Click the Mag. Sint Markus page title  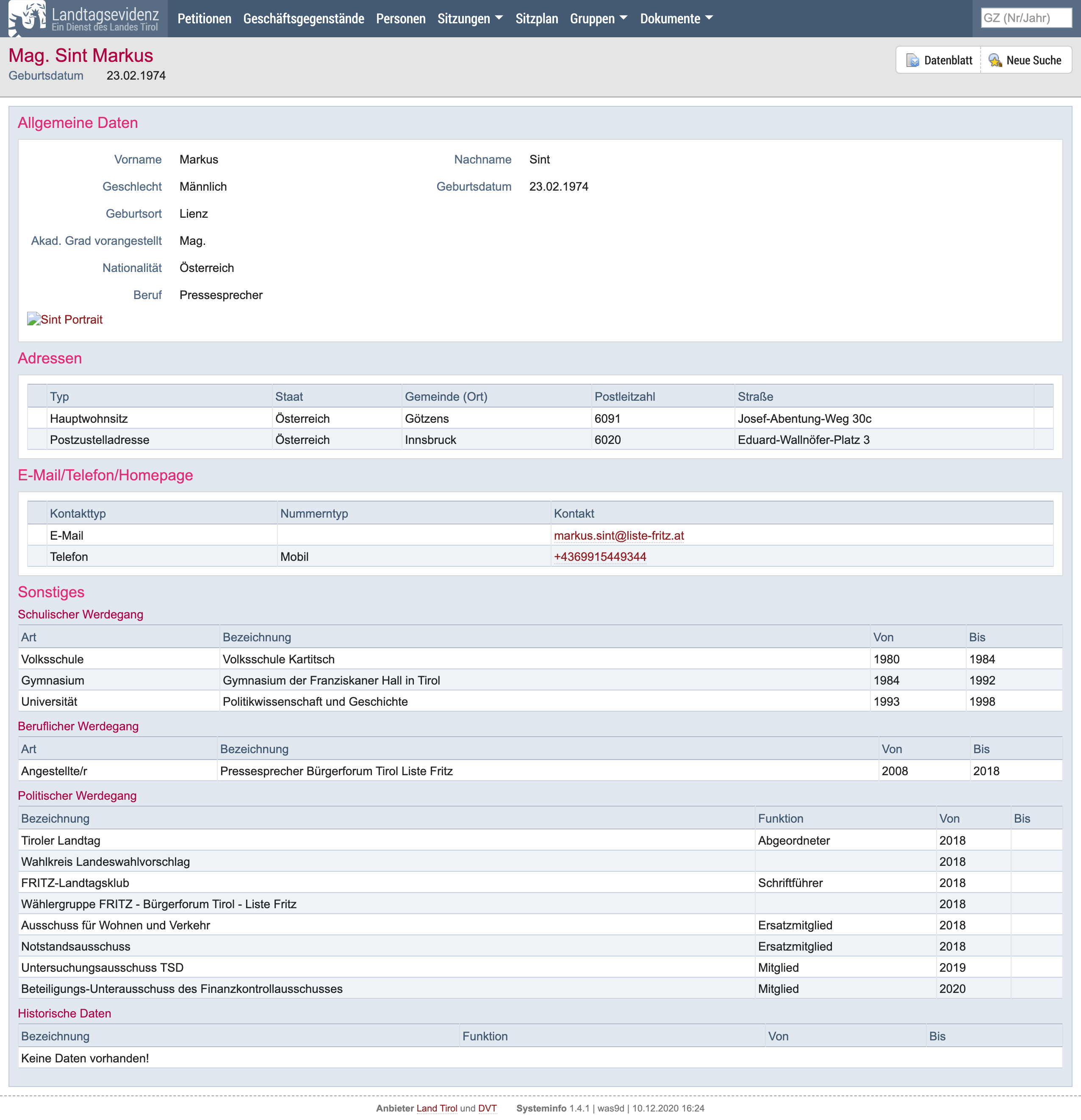click(x=80, y=55)
